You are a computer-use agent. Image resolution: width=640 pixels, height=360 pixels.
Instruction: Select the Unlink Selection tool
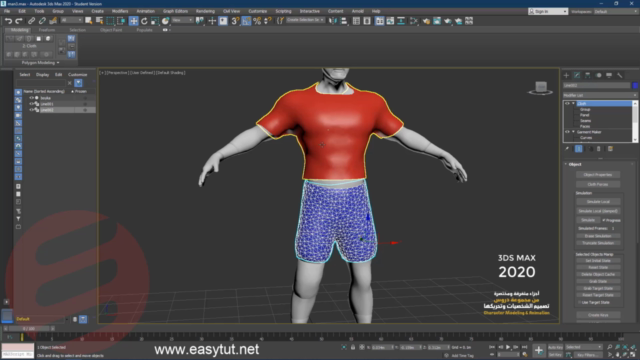(42, 21)
